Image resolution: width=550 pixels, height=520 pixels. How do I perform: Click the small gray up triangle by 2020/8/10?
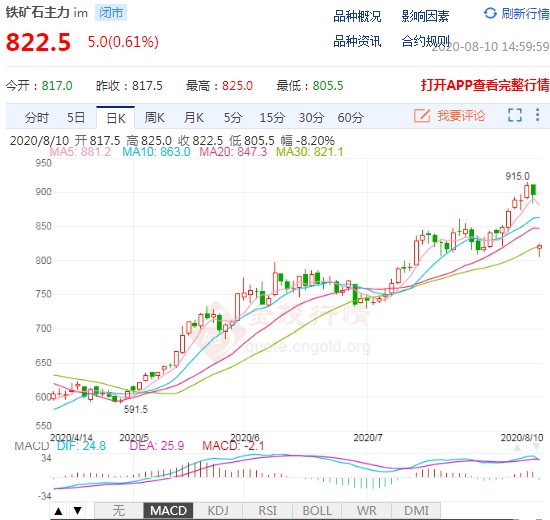[x=517, y=447]
